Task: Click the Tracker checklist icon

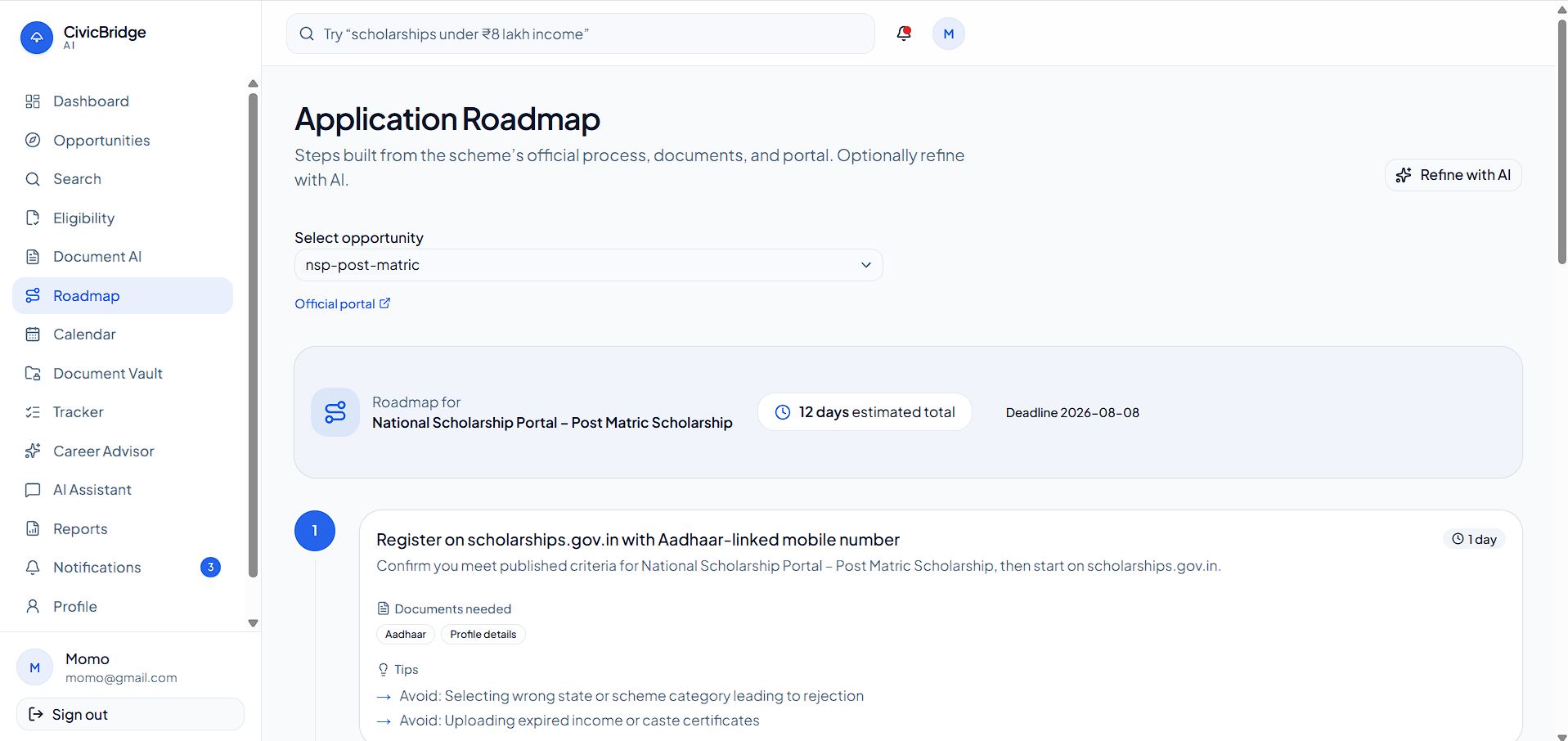Action: (33, 412)
